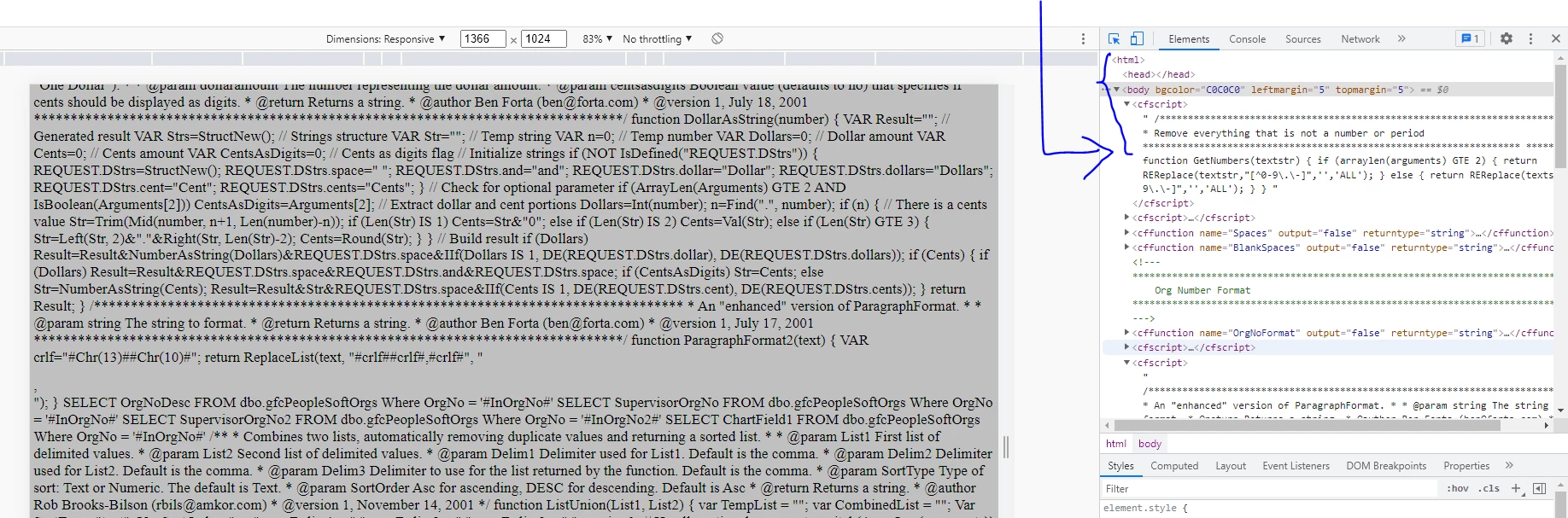This screenshot has height=518, width=1568.
Task: Click the horizontal scrollbar right arrow
Action: [1547, 425]
